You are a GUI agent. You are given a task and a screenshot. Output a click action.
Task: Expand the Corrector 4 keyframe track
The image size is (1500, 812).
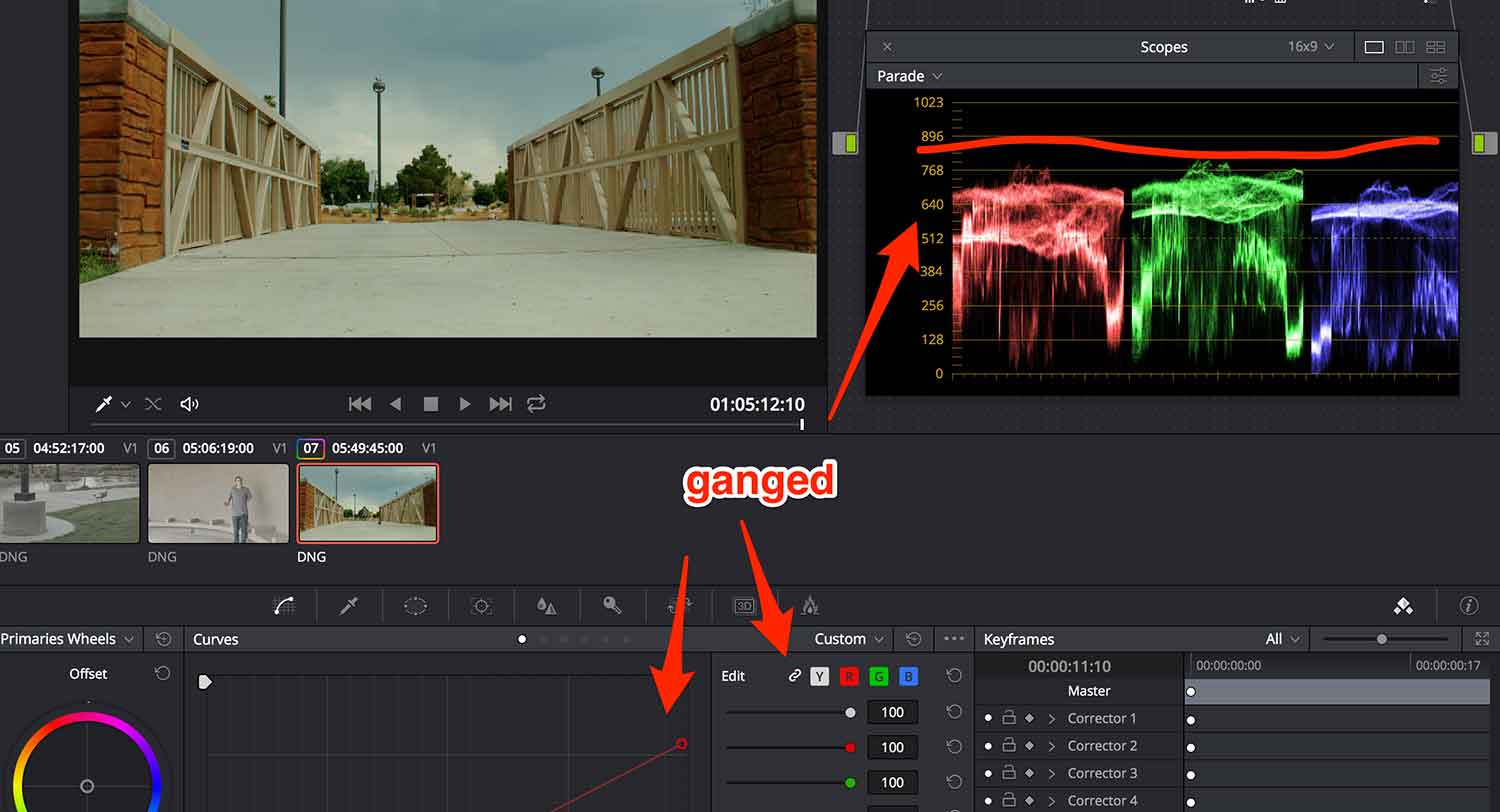pyautogui.click(x=1052, y=800)
